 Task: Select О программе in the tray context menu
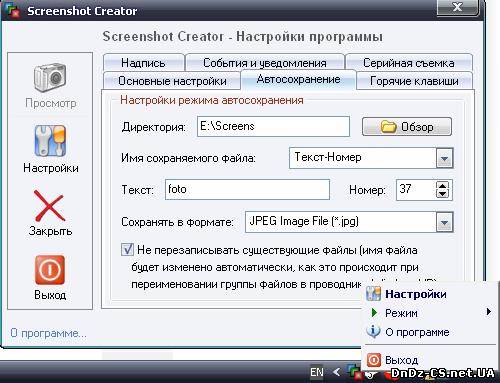pyautogui.click(x=429, y=332)
